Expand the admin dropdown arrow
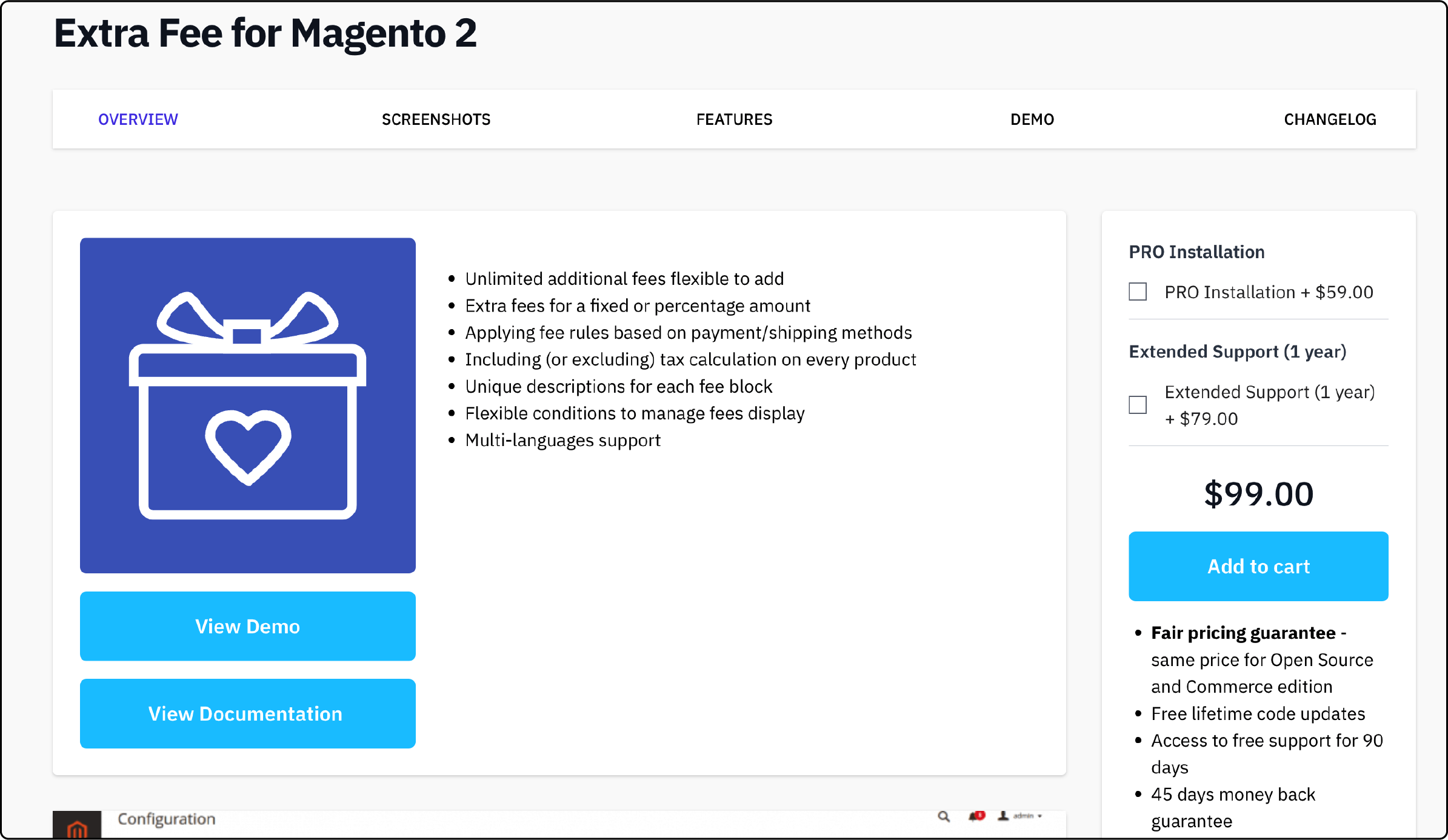The height and width of the screenshot is (840, 1448). 1040,816
